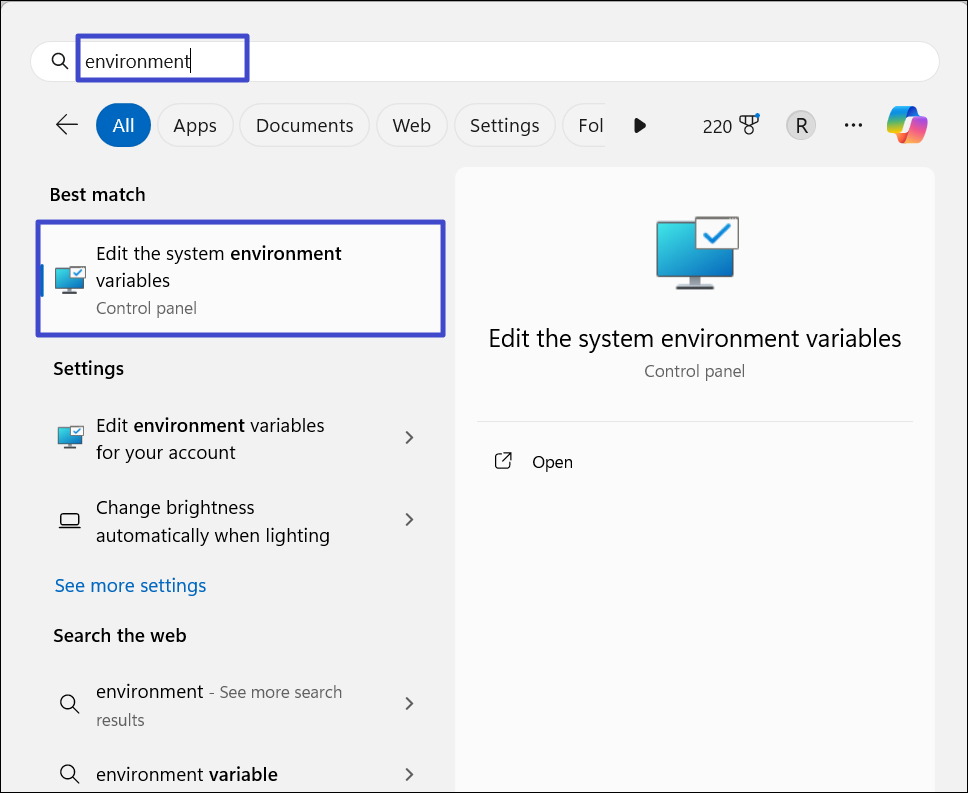Select the Settings filter tab
The height and width of the screenshot is (793, 968).
pos(504,125)
